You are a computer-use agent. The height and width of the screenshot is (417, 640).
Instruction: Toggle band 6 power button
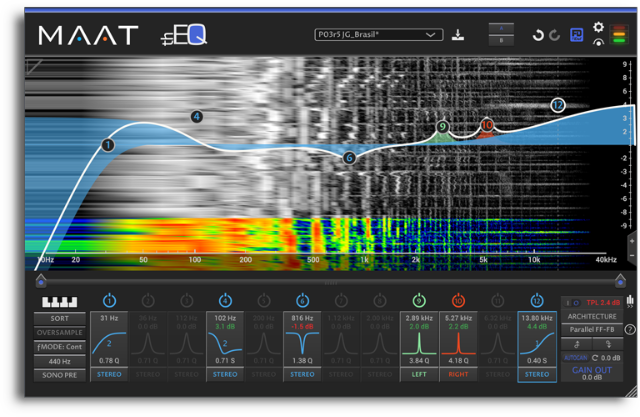302,301
